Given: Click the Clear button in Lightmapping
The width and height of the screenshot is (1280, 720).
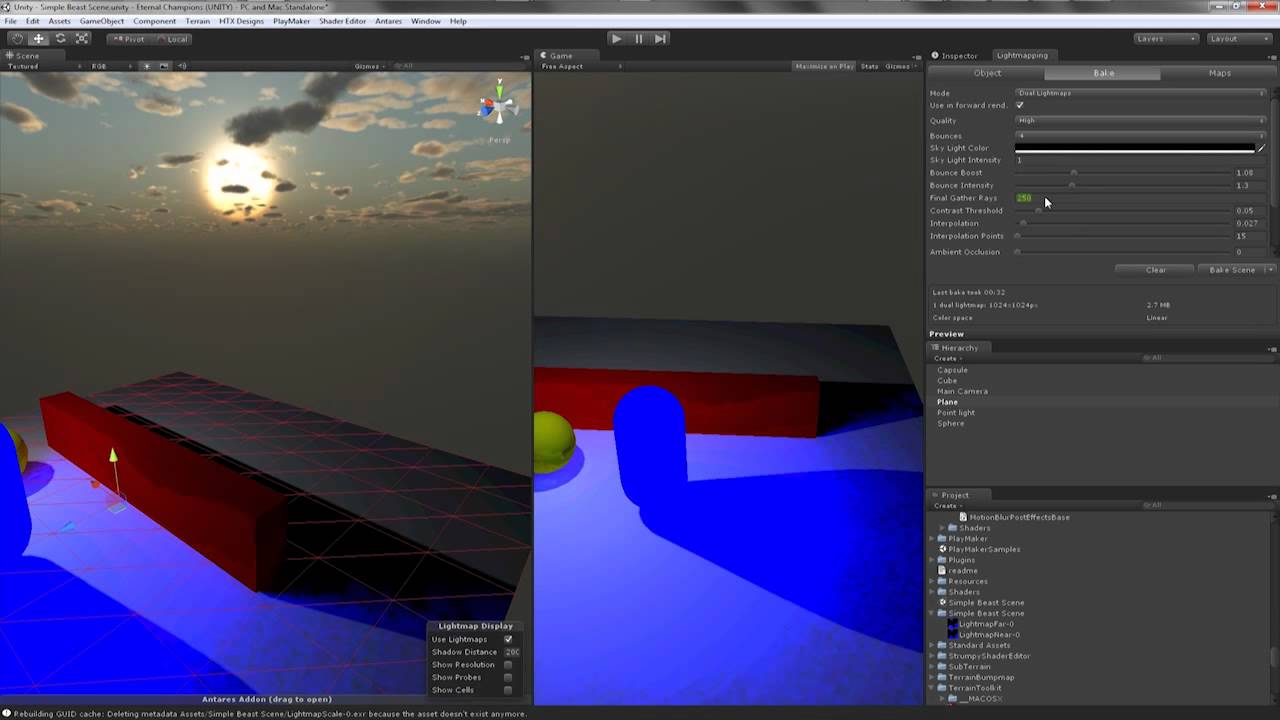Looking at the screenshot, I should coord(1155,269).
